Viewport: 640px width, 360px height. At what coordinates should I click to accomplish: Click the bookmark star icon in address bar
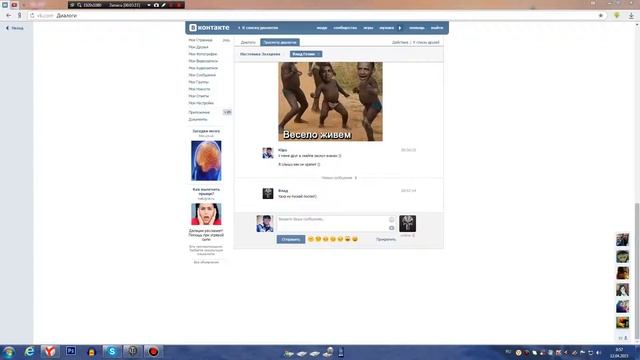pos(600,16)
